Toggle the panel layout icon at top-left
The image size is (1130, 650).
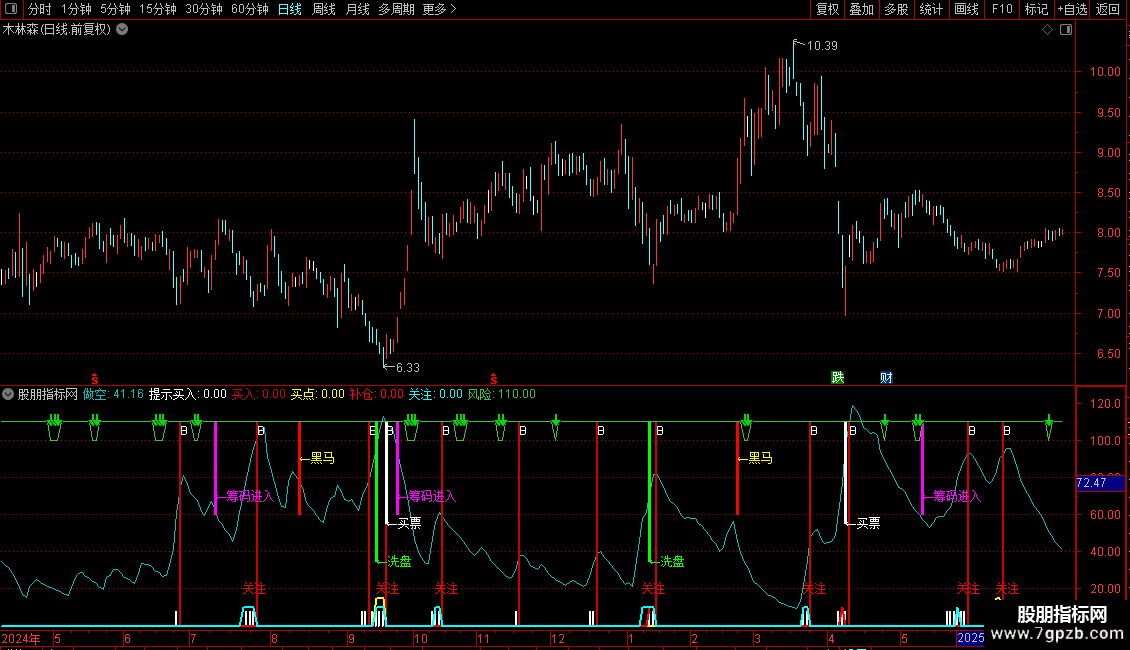(11, 9)
